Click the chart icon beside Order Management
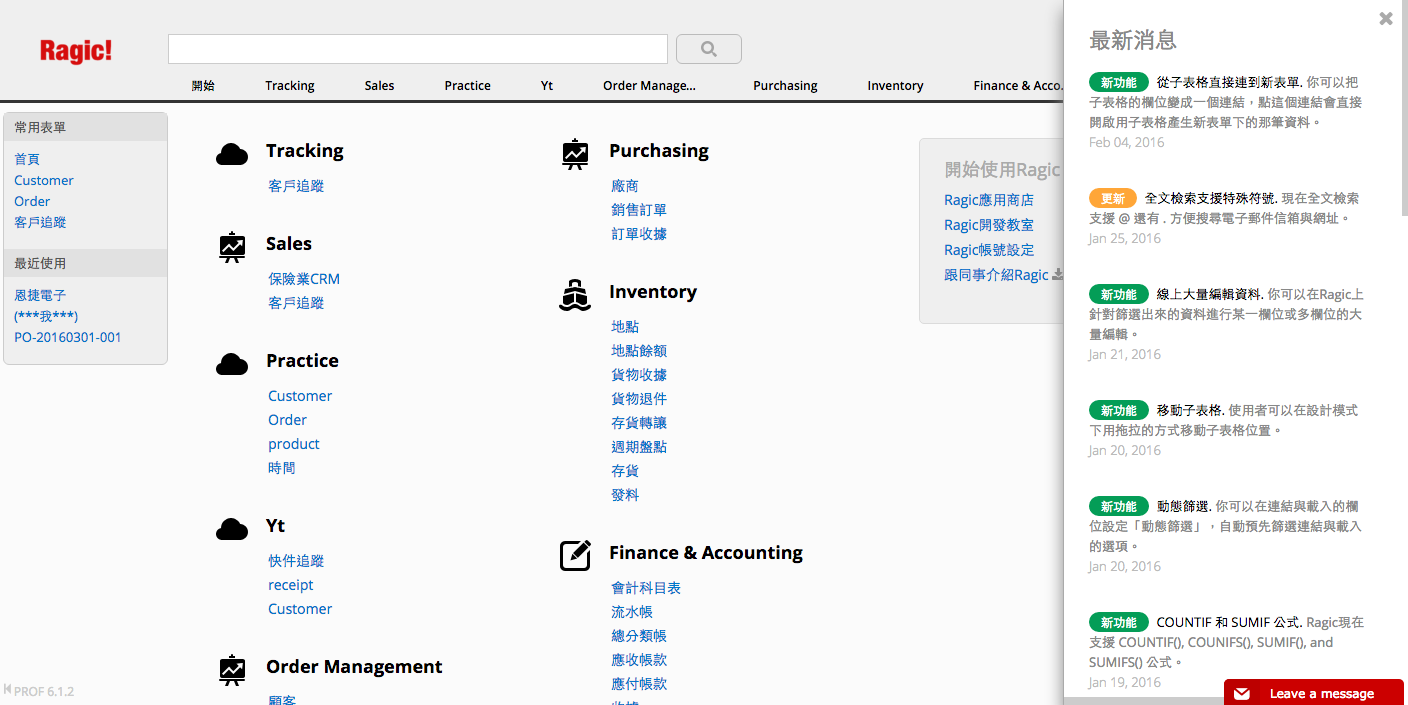 pyautogui.click(x=232, y=670)
